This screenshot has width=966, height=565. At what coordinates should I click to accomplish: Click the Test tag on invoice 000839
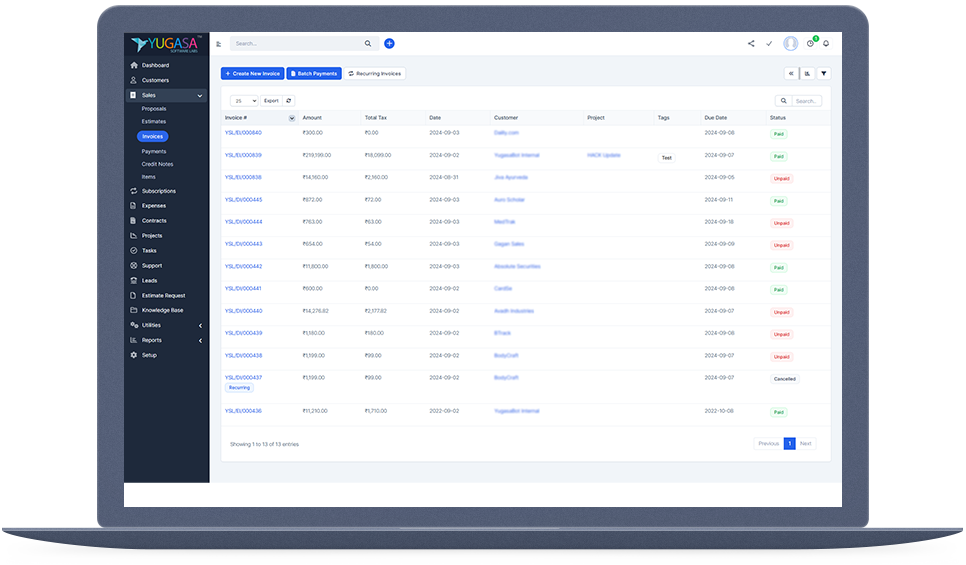(x=667, y=158)
